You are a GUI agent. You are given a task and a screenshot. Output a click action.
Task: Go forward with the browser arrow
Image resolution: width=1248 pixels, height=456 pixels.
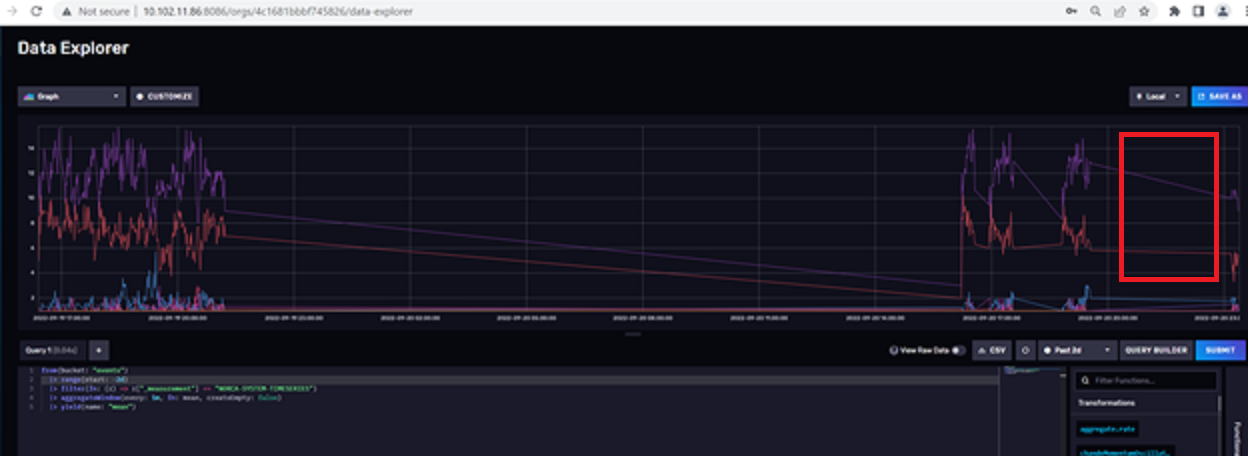tap(11, 12)
